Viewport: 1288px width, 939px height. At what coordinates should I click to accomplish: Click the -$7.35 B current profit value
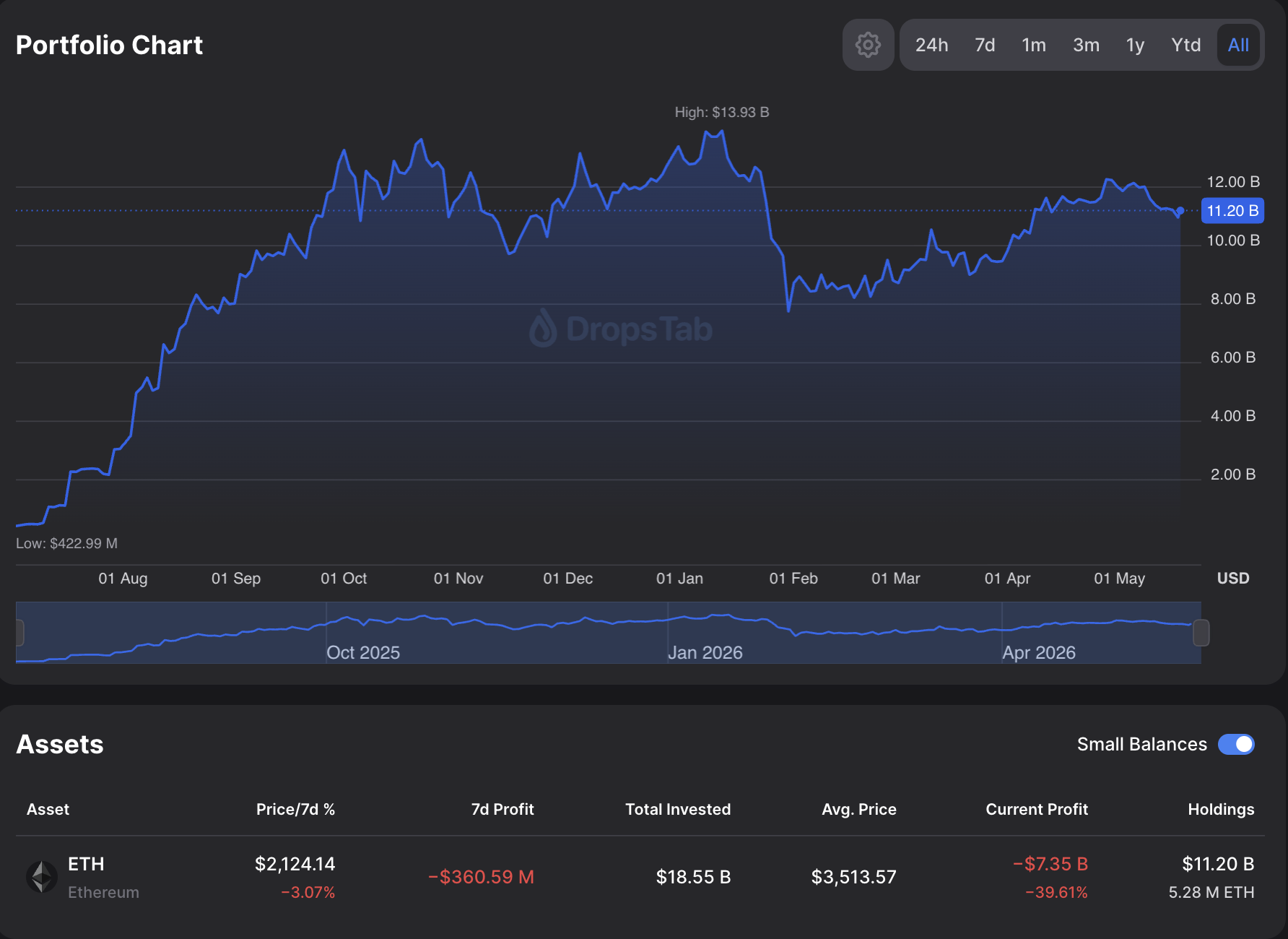1050,864
